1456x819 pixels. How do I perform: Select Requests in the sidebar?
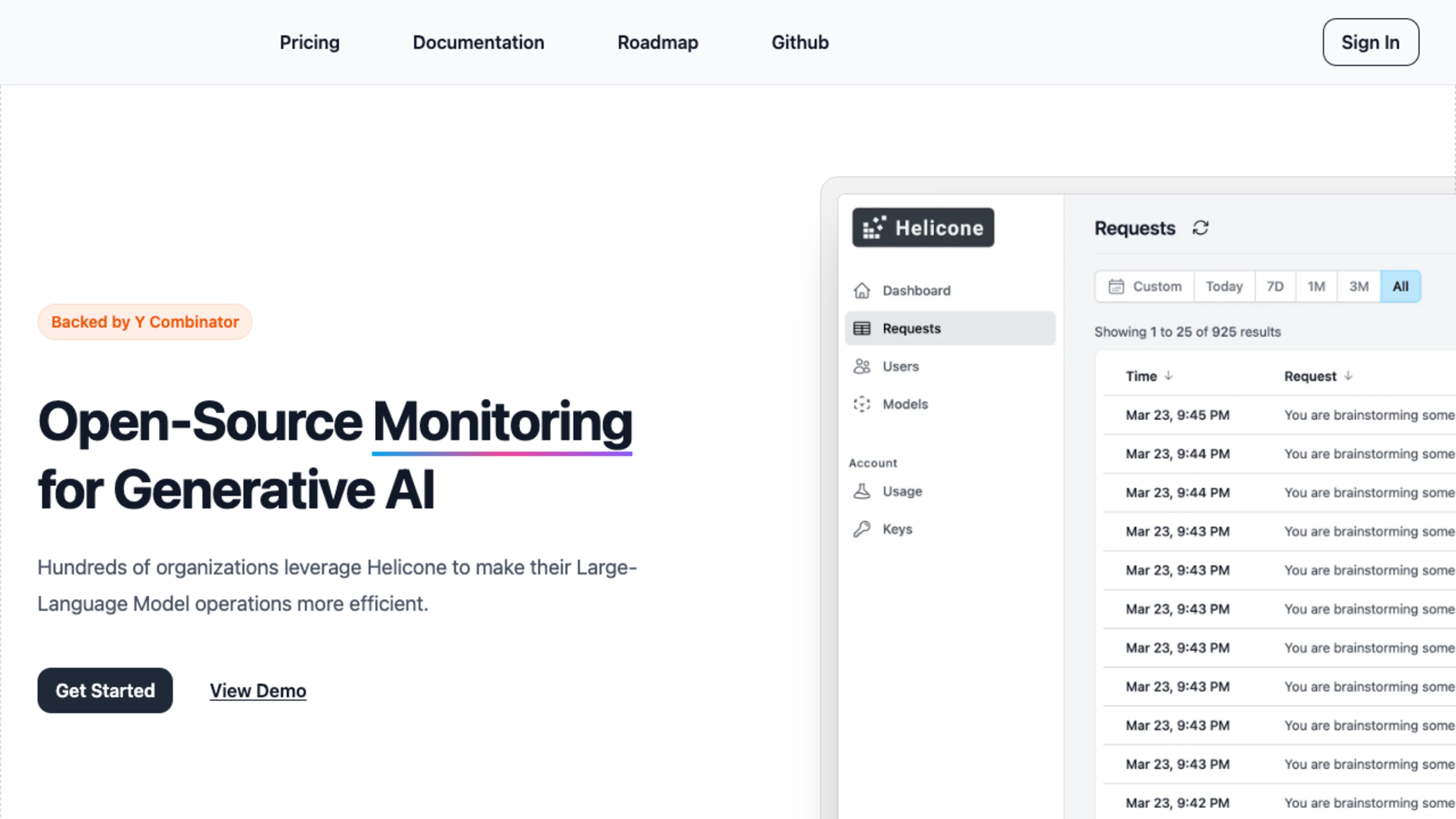950,328
